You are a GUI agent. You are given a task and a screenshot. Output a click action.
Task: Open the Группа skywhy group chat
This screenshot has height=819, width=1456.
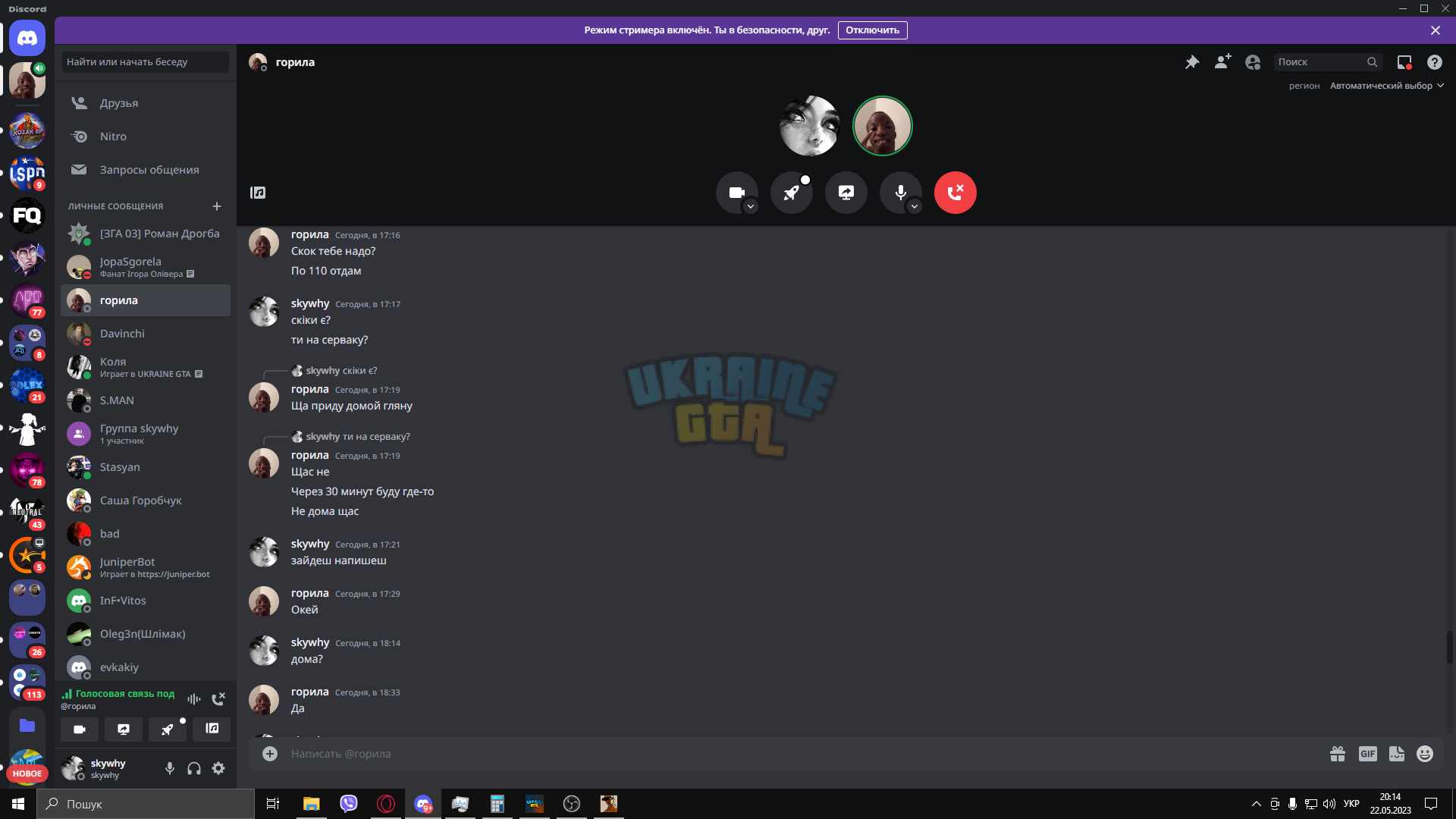coord(146,434)
